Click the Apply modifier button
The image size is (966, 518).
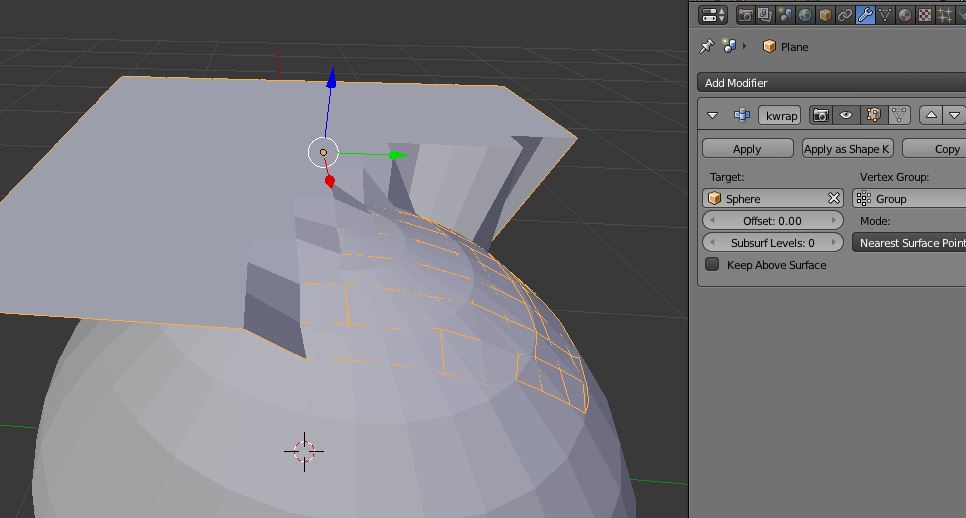click(747, 149)
